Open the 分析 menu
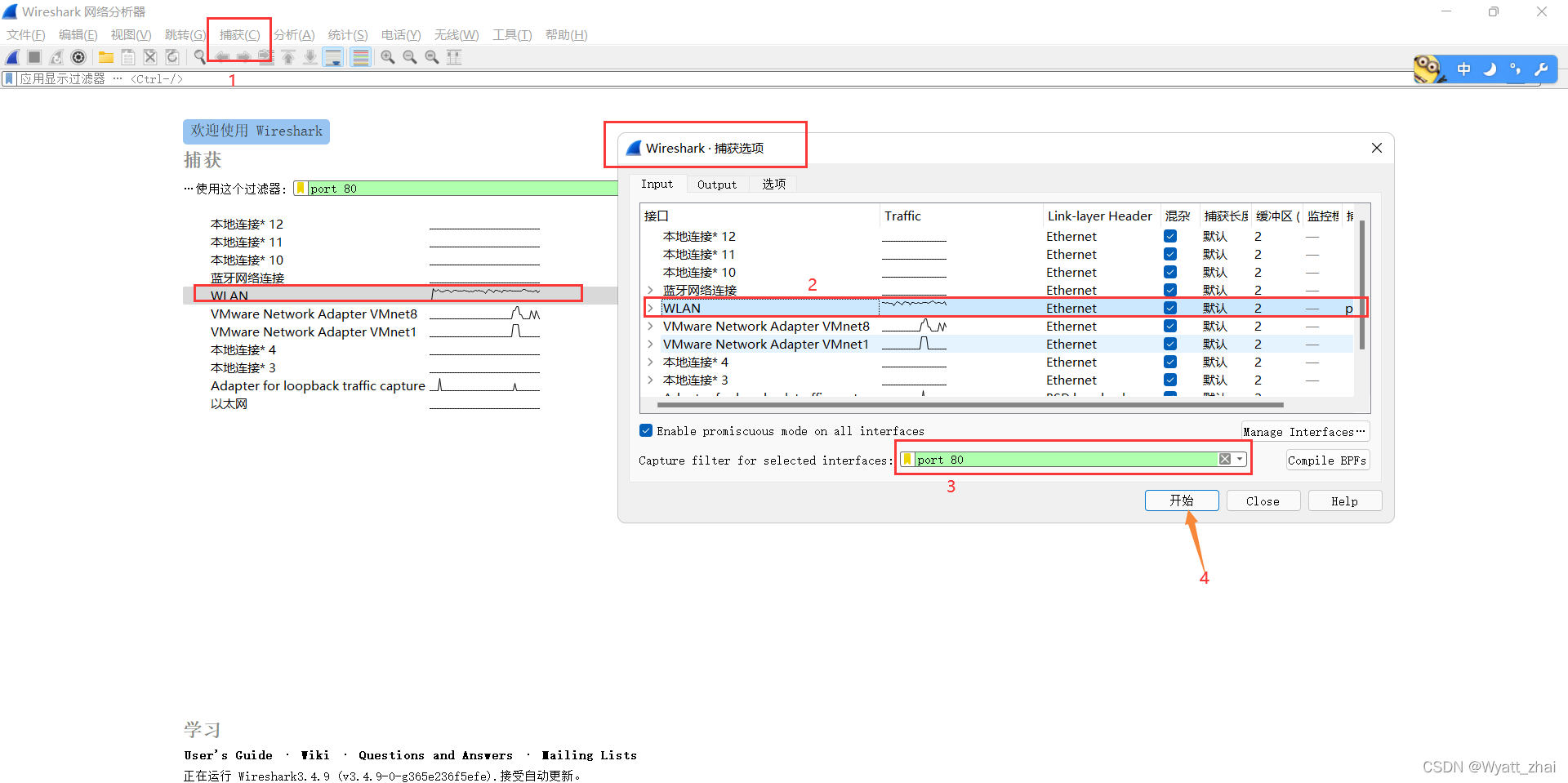 294,35
